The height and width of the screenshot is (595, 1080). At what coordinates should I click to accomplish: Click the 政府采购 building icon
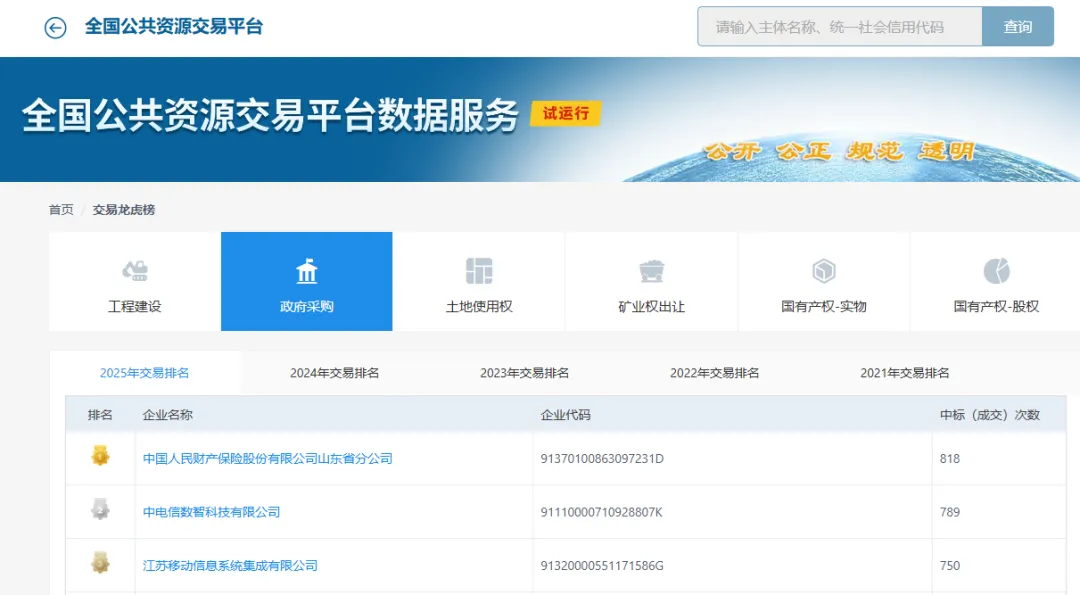coord(307,271)
